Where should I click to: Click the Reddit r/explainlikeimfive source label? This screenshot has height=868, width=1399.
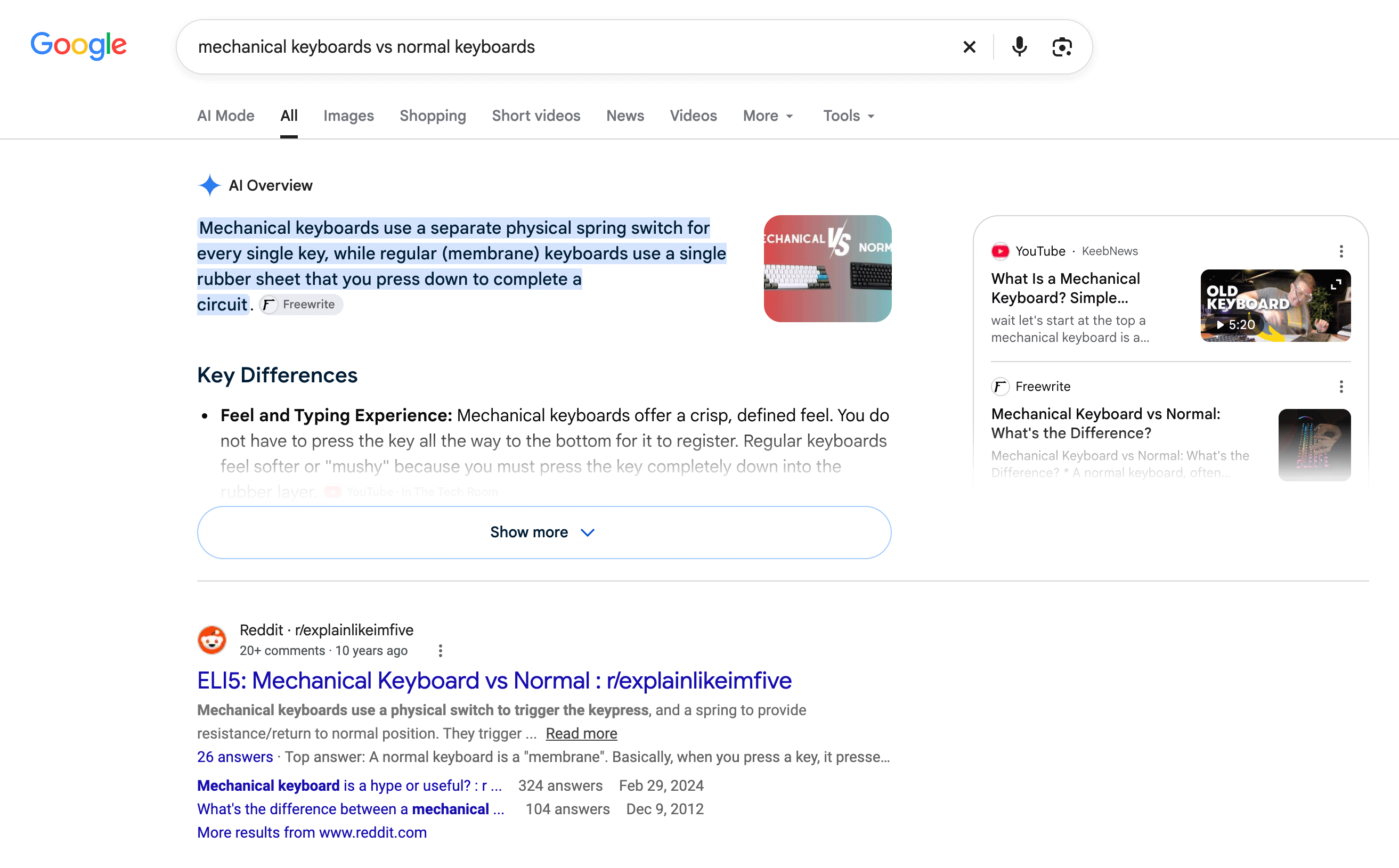[x=326, y=630]
